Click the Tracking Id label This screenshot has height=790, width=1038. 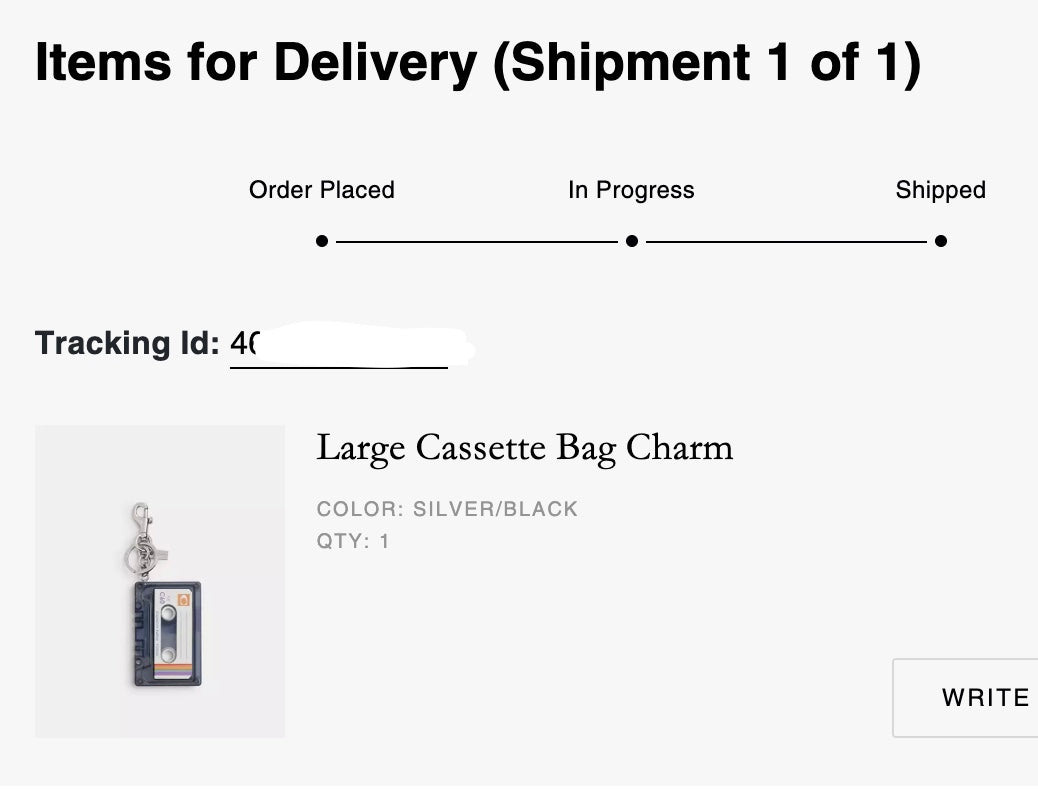(x=127, y=344)
